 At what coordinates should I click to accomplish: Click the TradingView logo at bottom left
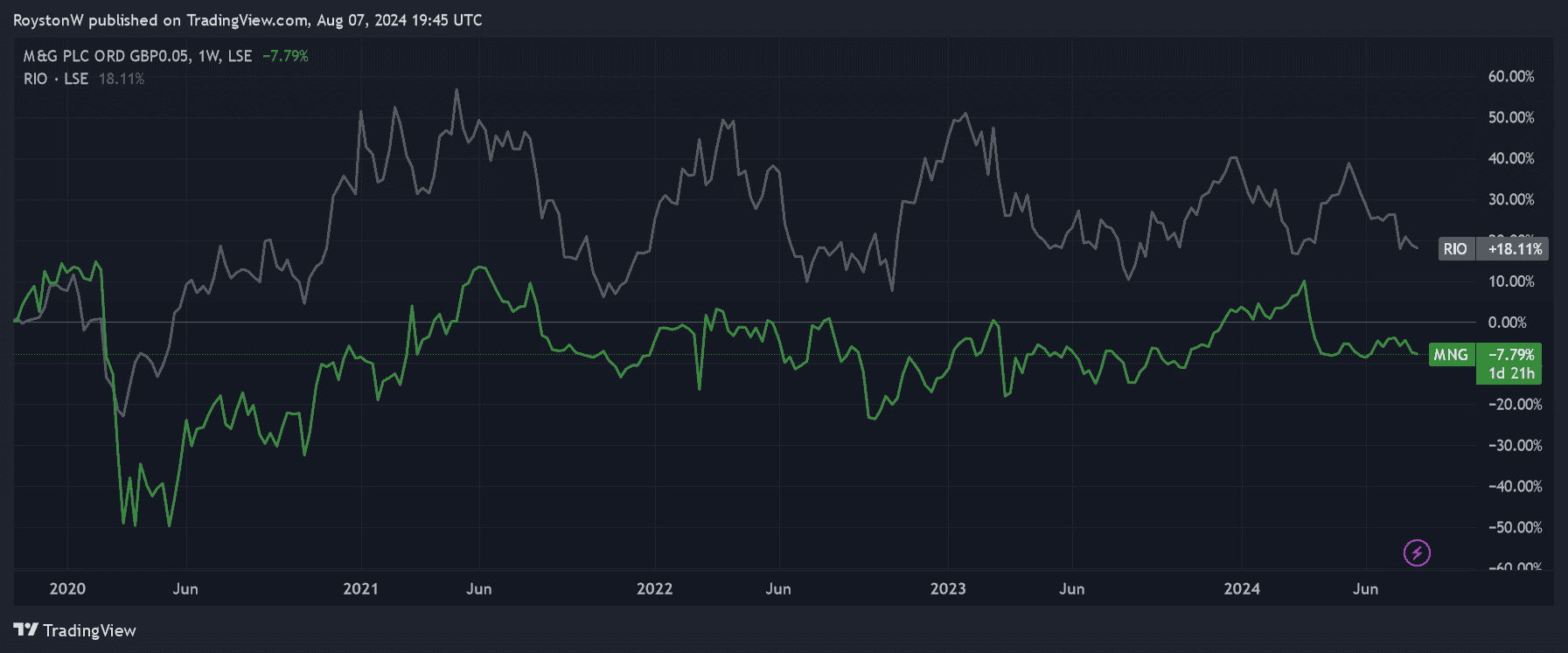coord(75,630)
